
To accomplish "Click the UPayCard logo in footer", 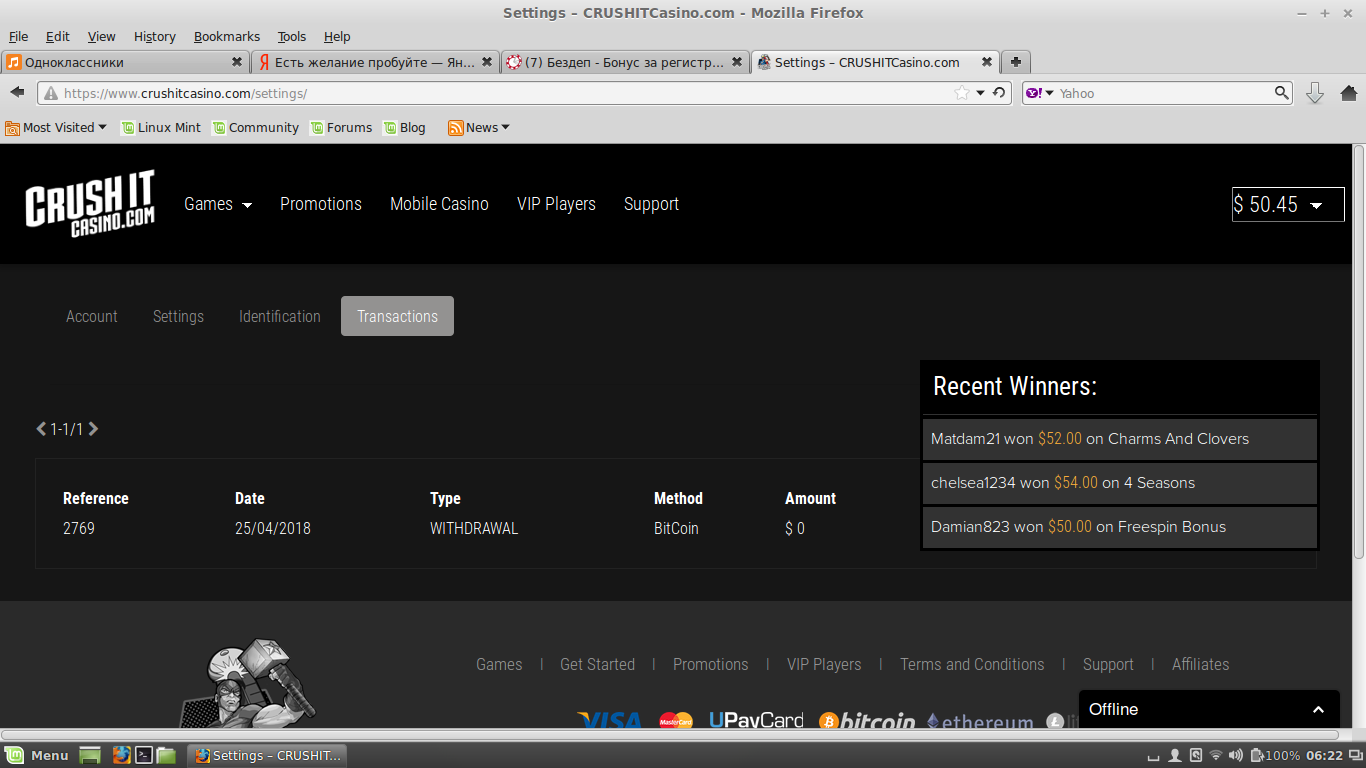I will pyautogui.click(x=756, y=720).
